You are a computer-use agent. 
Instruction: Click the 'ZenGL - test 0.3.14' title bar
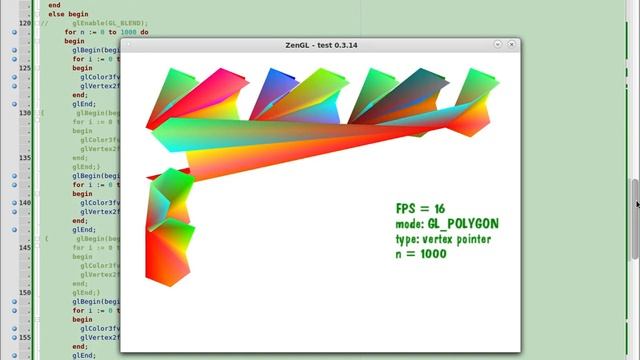point(321,45)
